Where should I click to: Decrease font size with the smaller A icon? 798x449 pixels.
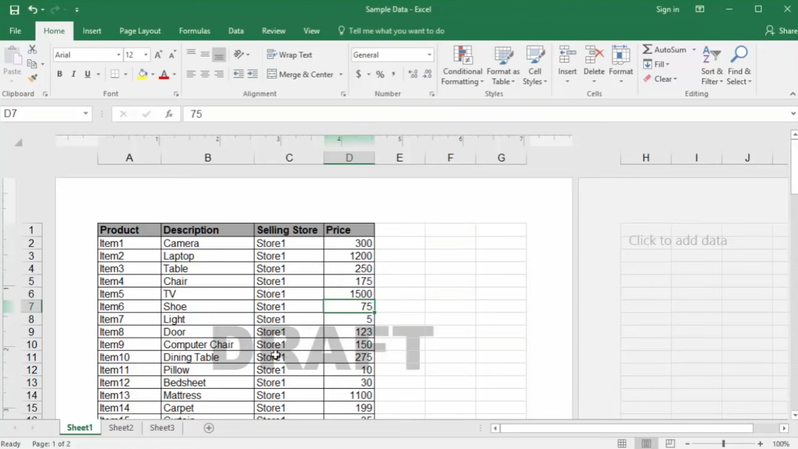[x=172, y=54]
